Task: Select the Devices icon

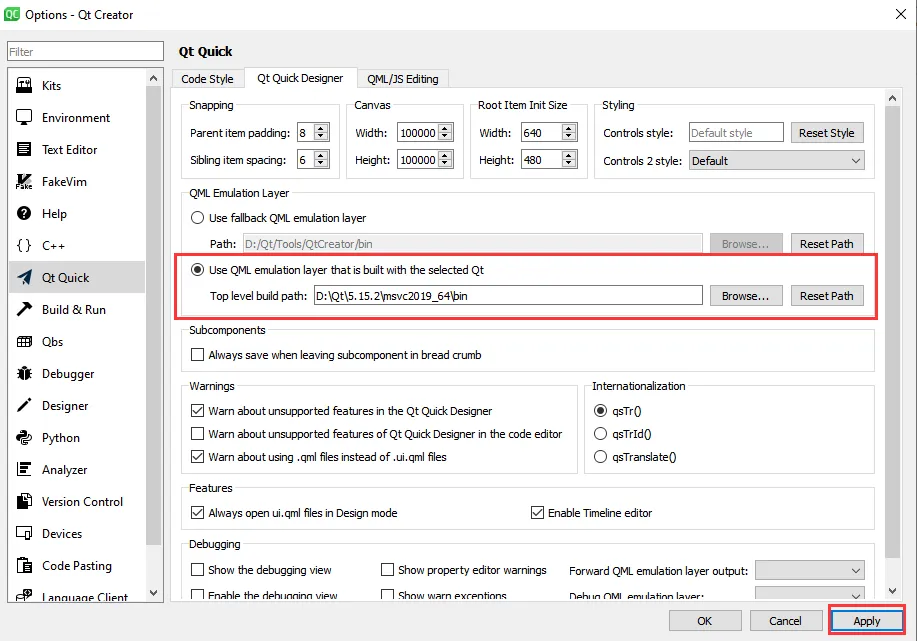Action: (24, 533)
